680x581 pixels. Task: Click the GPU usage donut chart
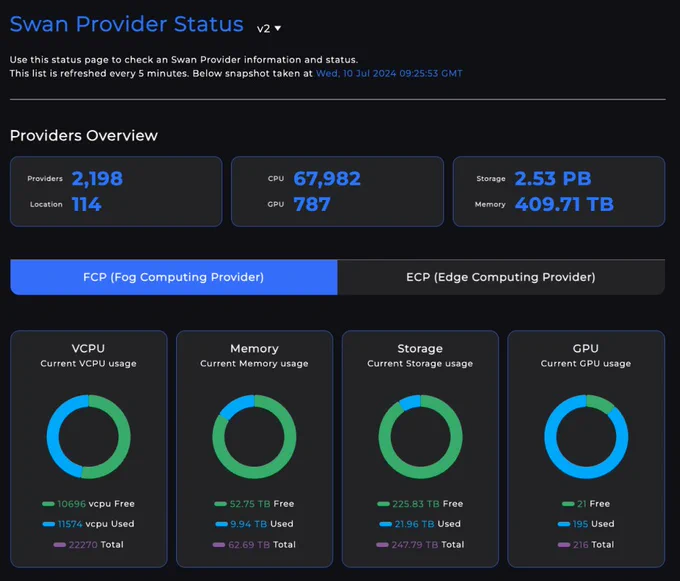click(586, 436)
